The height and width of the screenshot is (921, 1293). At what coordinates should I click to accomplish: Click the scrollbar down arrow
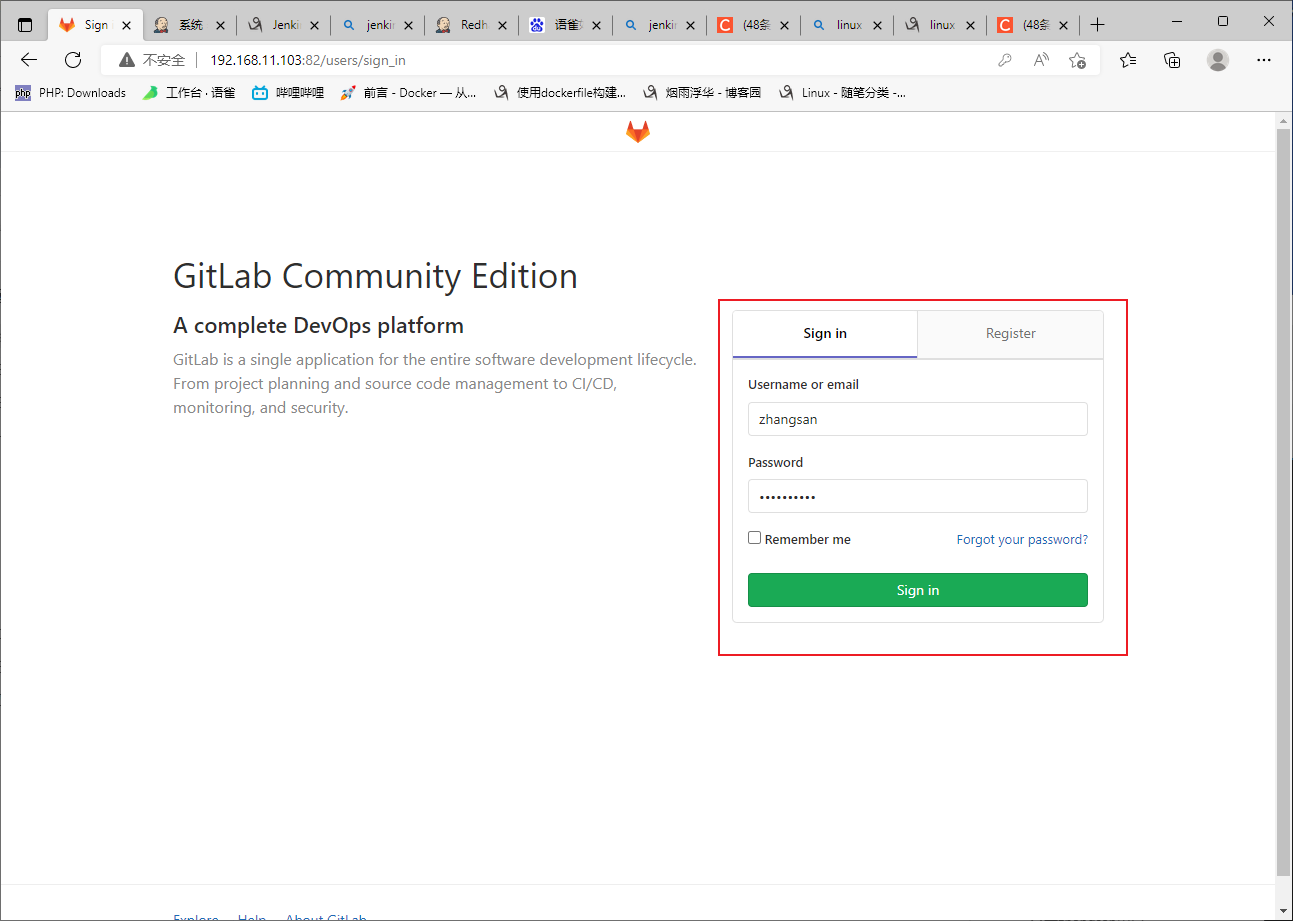pos(1284,911)
